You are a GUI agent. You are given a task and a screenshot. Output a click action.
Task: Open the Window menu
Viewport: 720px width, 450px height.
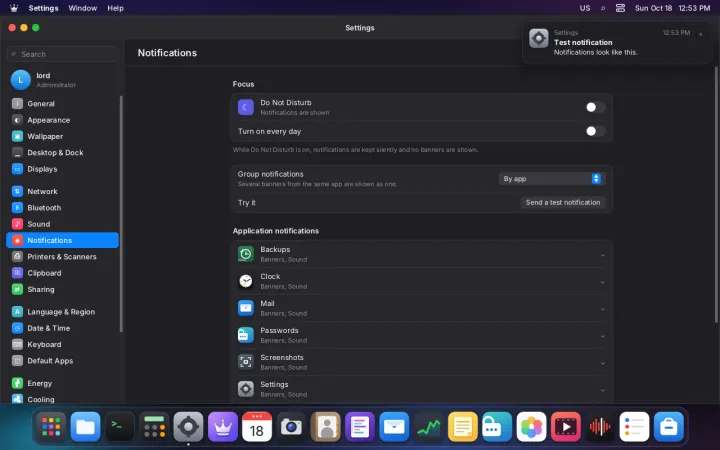[83, 8]
